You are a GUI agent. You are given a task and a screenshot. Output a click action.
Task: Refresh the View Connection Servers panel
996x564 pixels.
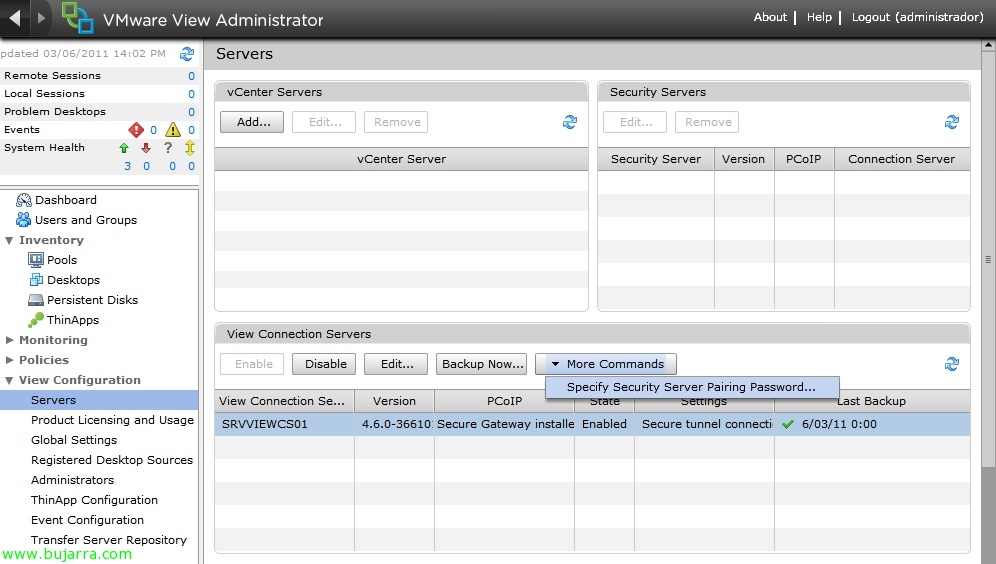952,364
